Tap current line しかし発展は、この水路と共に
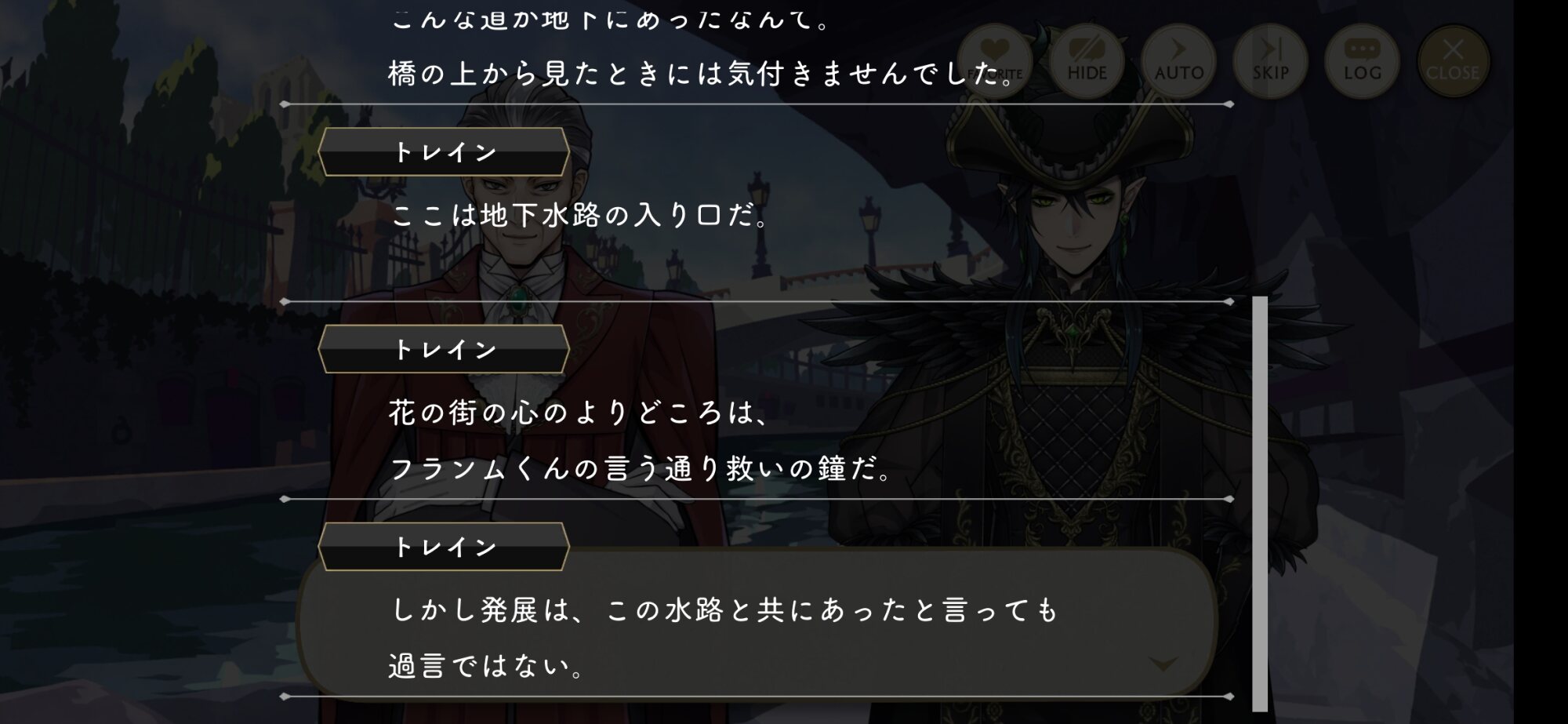This screenshot has width=1568, height=724. click(x=725, y=610)
